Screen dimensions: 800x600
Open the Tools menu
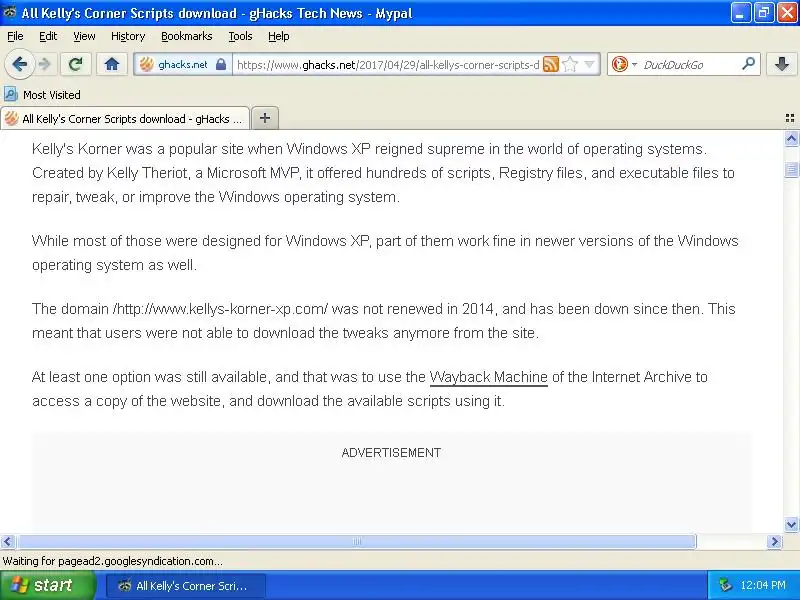[x=240, y=36]
